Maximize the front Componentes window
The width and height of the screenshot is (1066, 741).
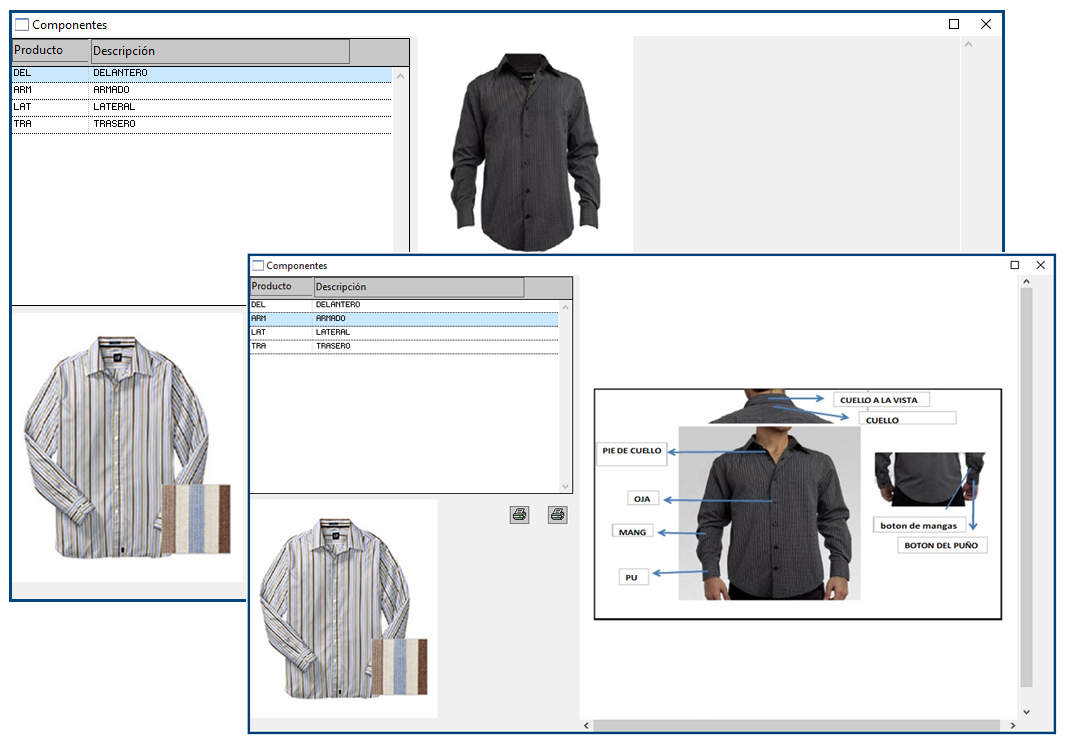[1014, 265]
